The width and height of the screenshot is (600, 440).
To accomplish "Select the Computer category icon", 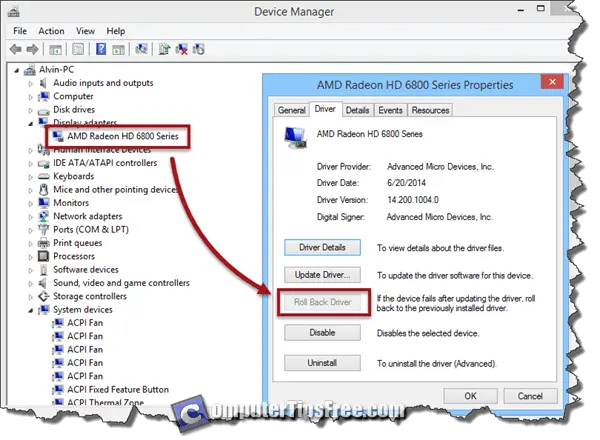I will click(x=44, y=96).
